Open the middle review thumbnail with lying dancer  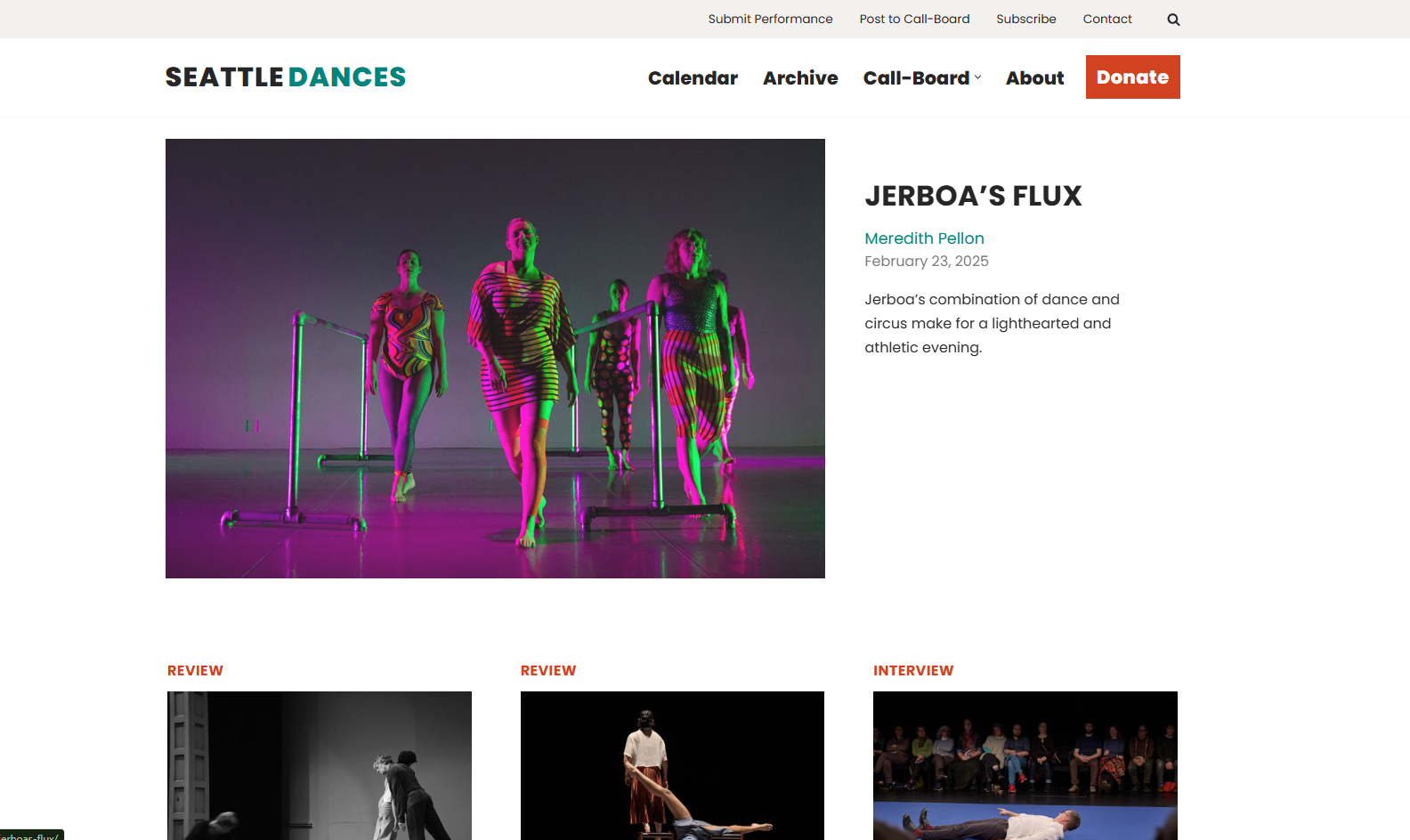(x=672, y=765)
